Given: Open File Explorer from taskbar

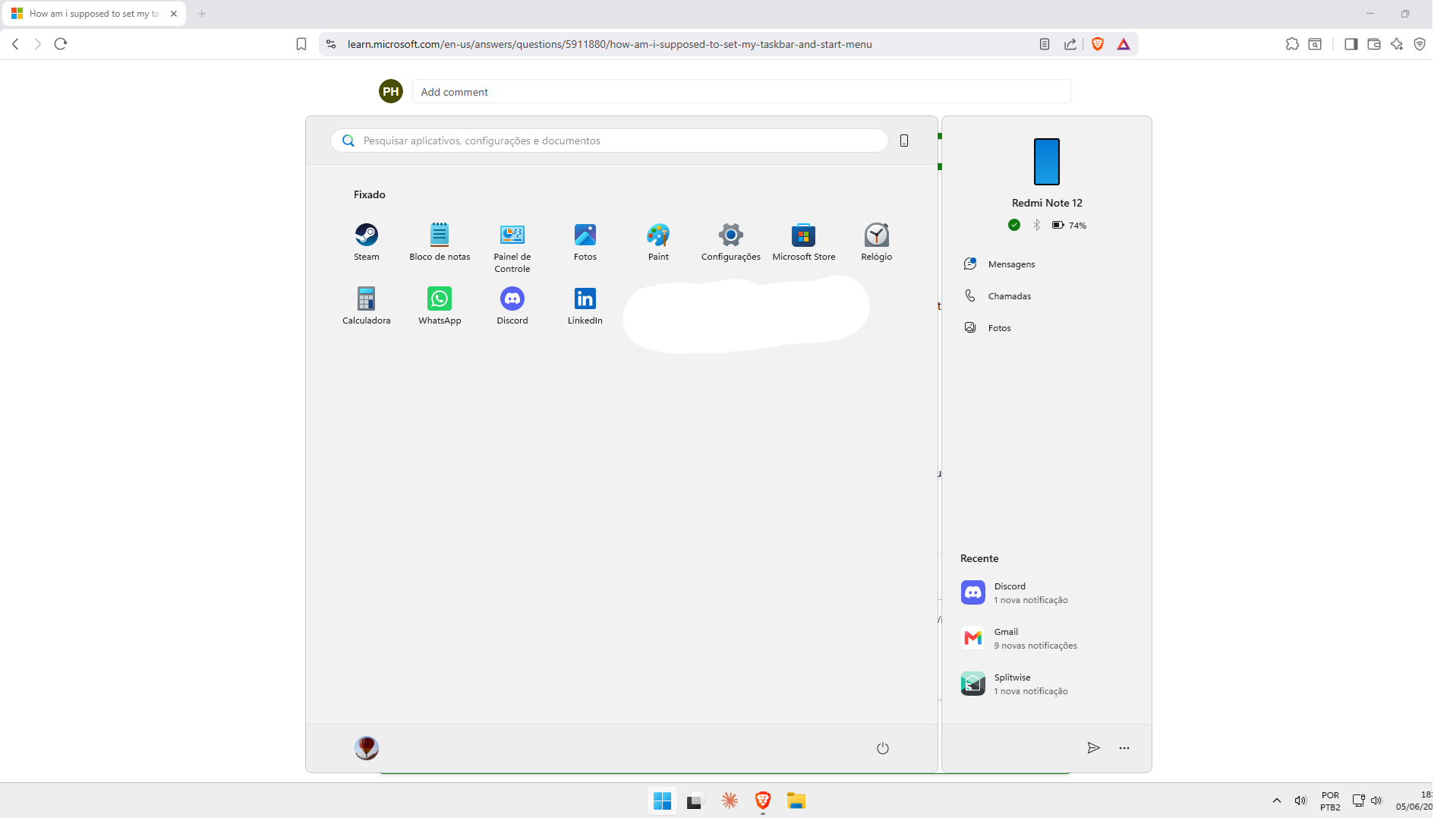Looking at the screenshot, I should [x=796, y=801].
